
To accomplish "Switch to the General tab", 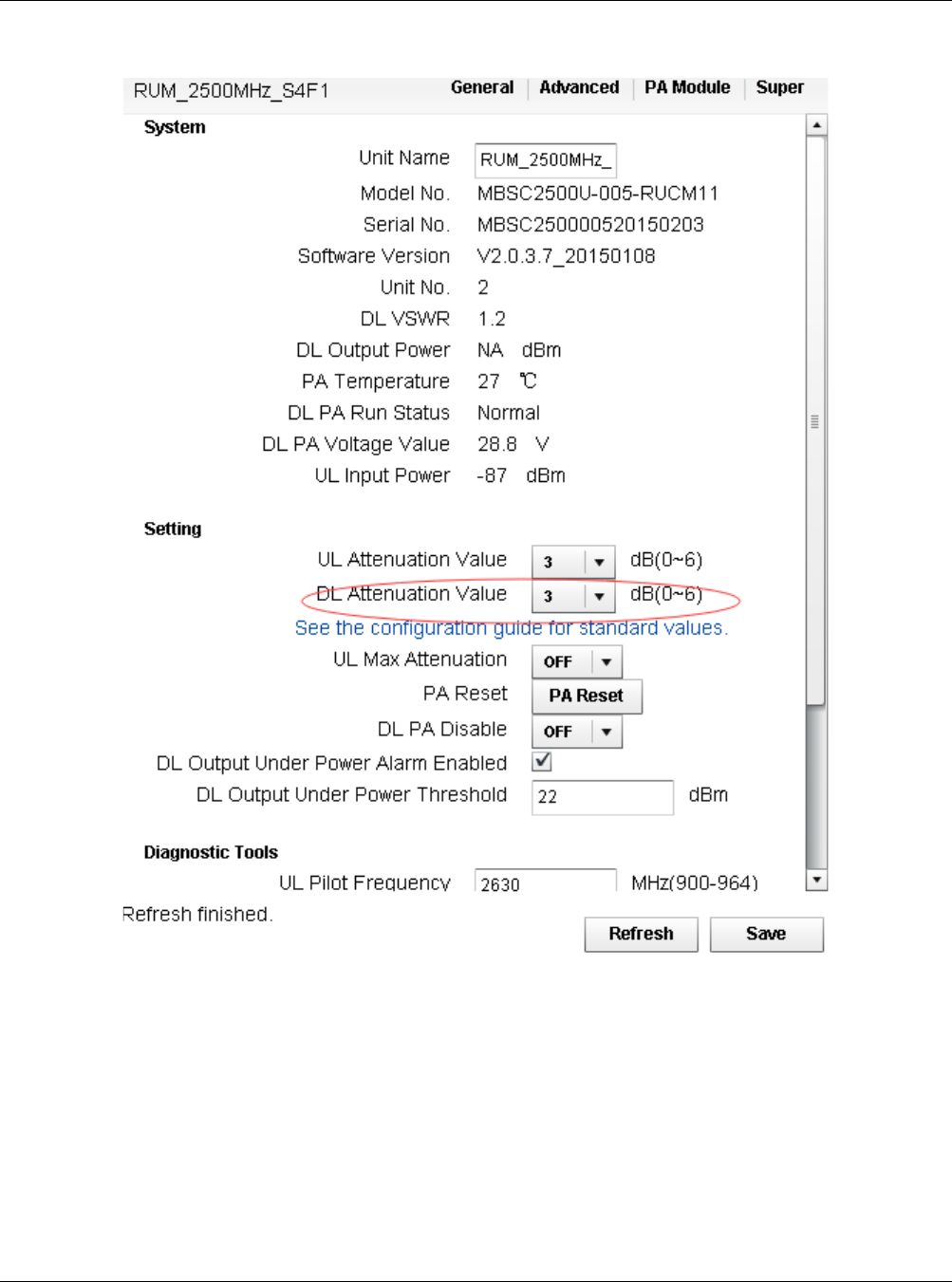I will coord(482,87).
